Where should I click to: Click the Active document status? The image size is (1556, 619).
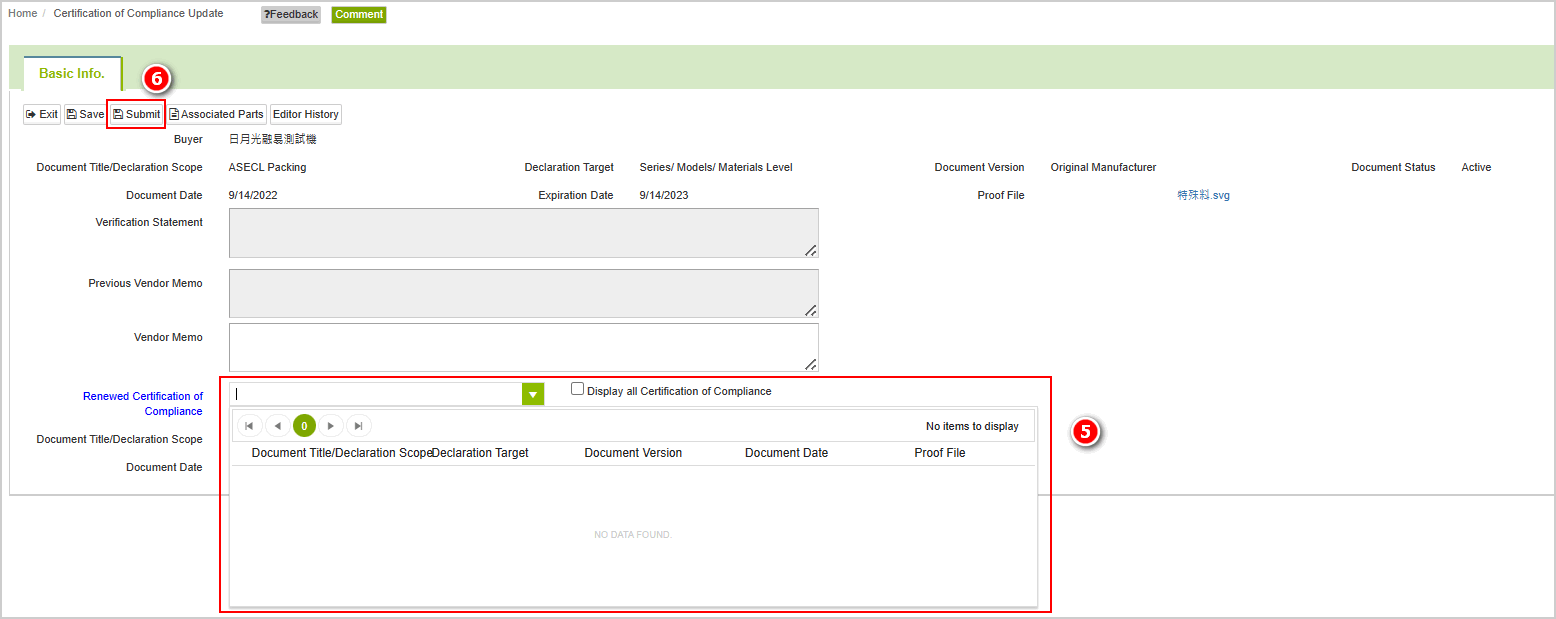[x=1476, y=167]
